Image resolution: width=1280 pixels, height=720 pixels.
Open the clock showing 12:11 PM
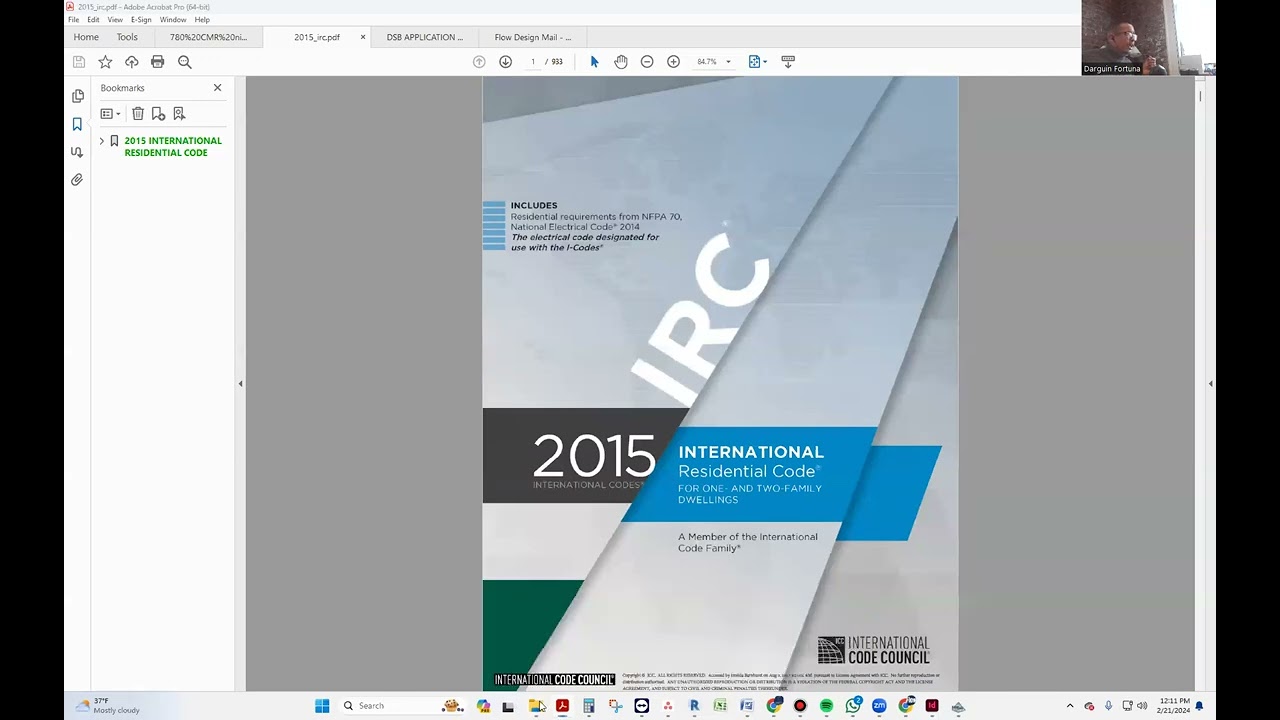tap(1174, 706)
